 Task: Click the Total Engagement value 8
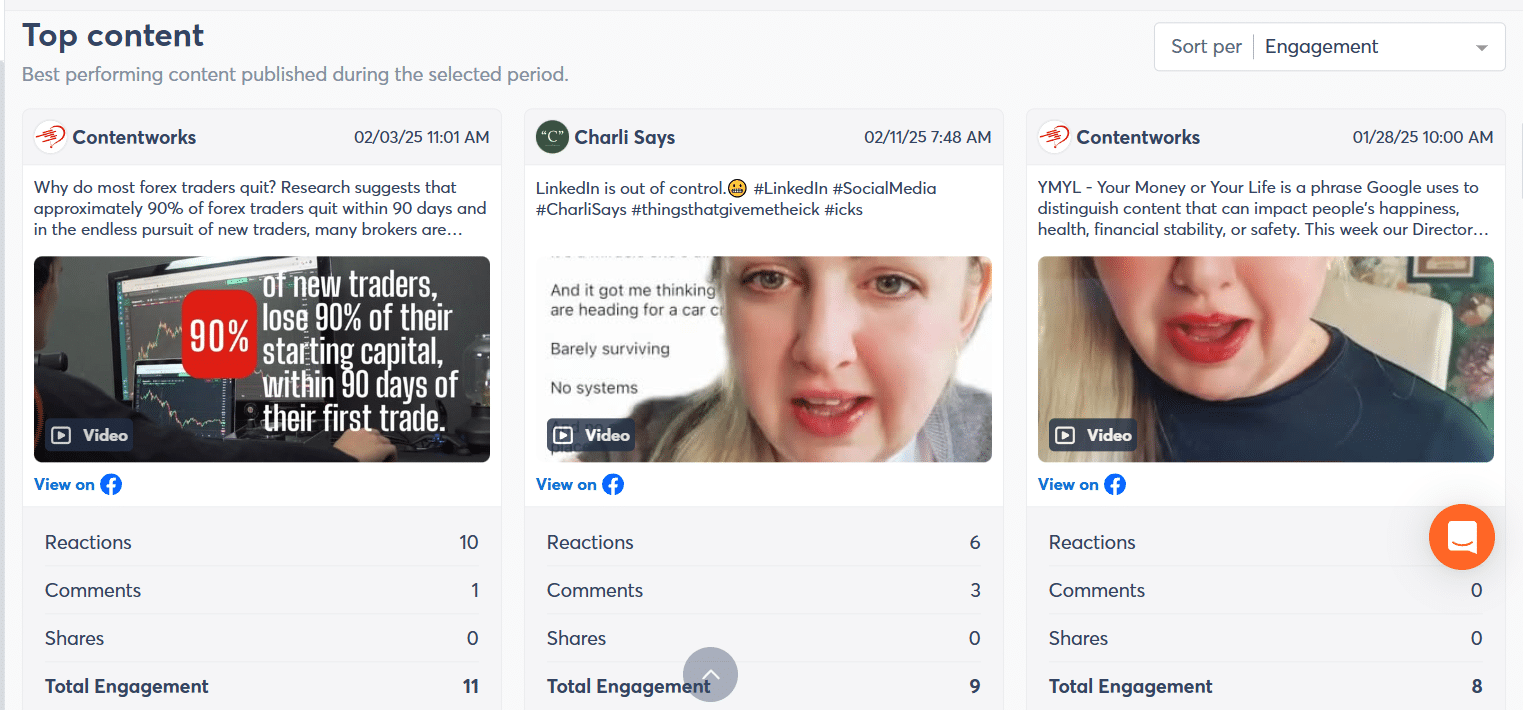pyautogui.click(x=1477, y=686)
